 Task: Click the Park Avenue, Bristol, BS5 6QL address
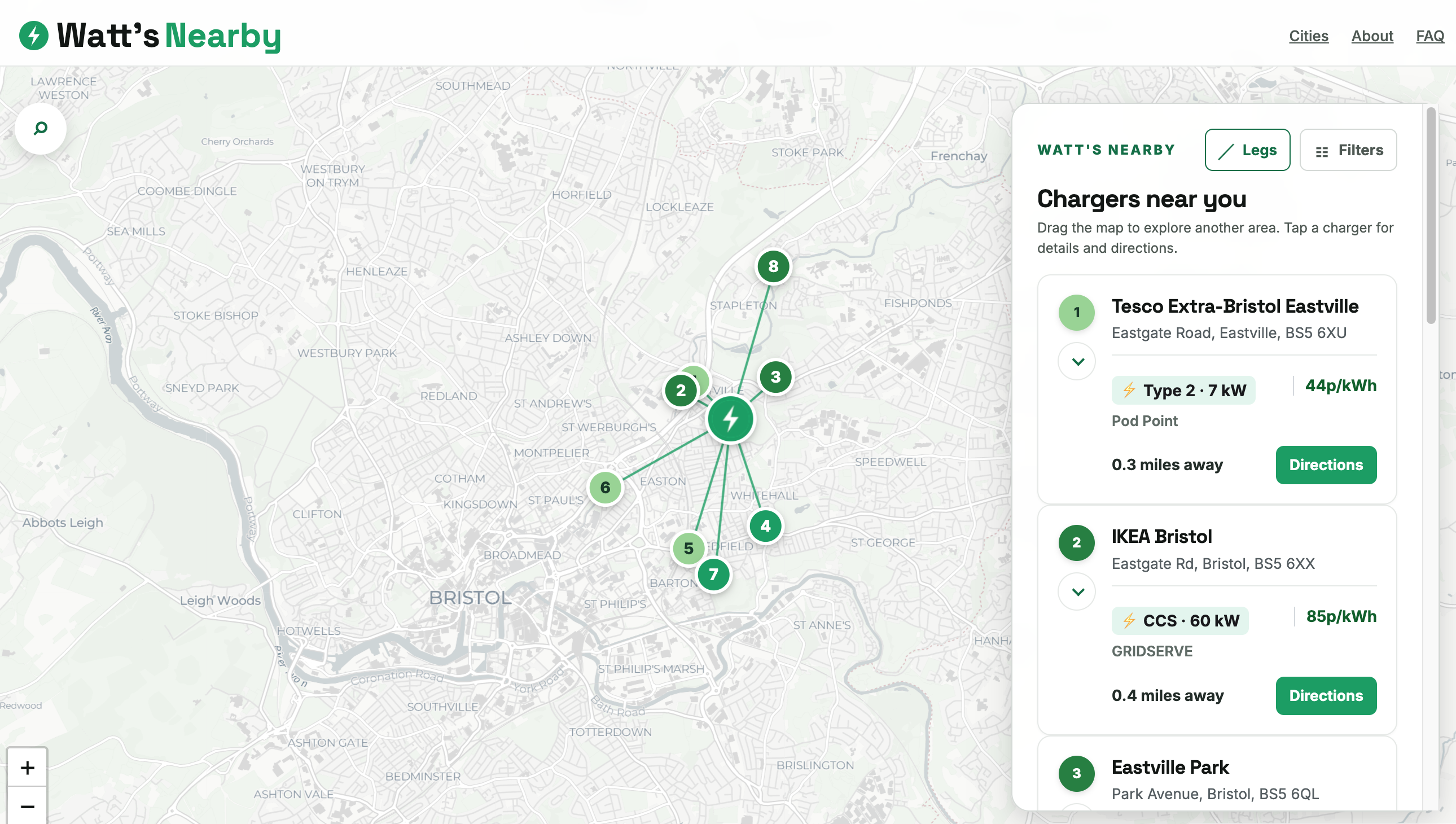click(1215, 794)
